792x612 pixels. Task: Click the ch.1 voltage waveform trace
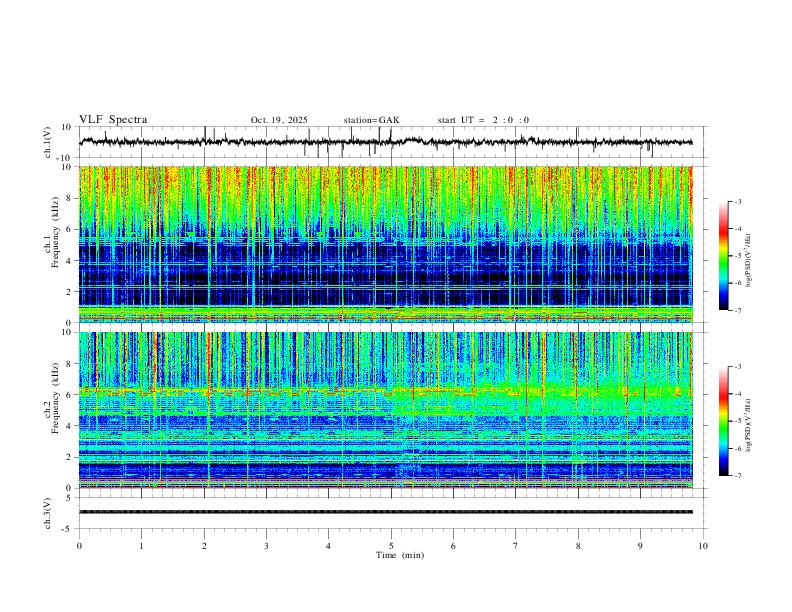pyautogui.click(x=386, y=142)
